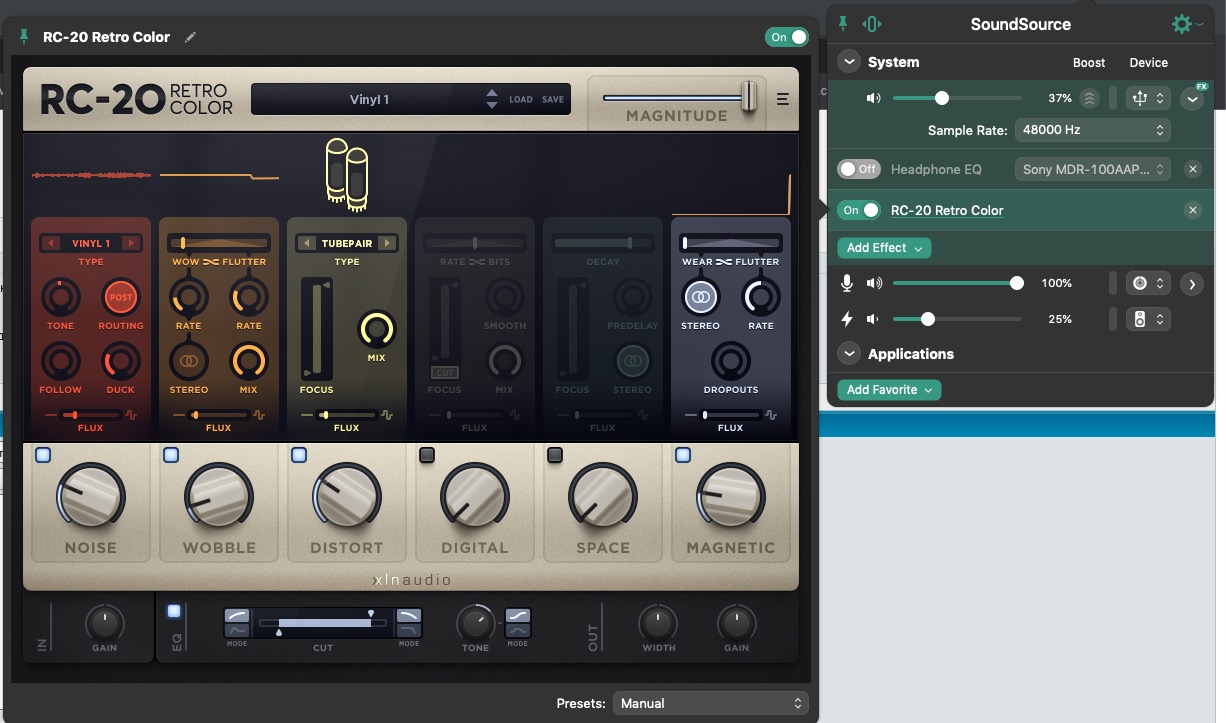Toggle the EQ section enable checkbox
1226x723 pixels.
pos(174,611)
